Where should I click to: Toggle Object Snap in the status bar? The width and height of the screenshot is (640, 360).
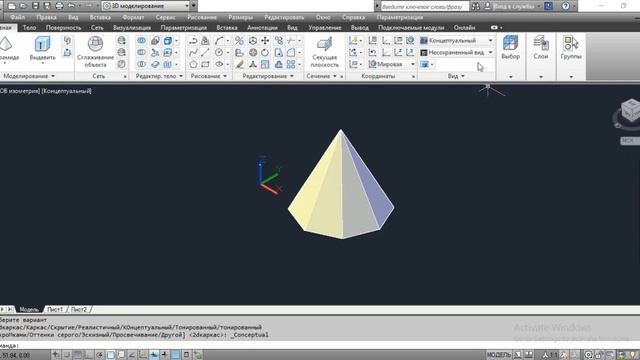pos(110,355)
